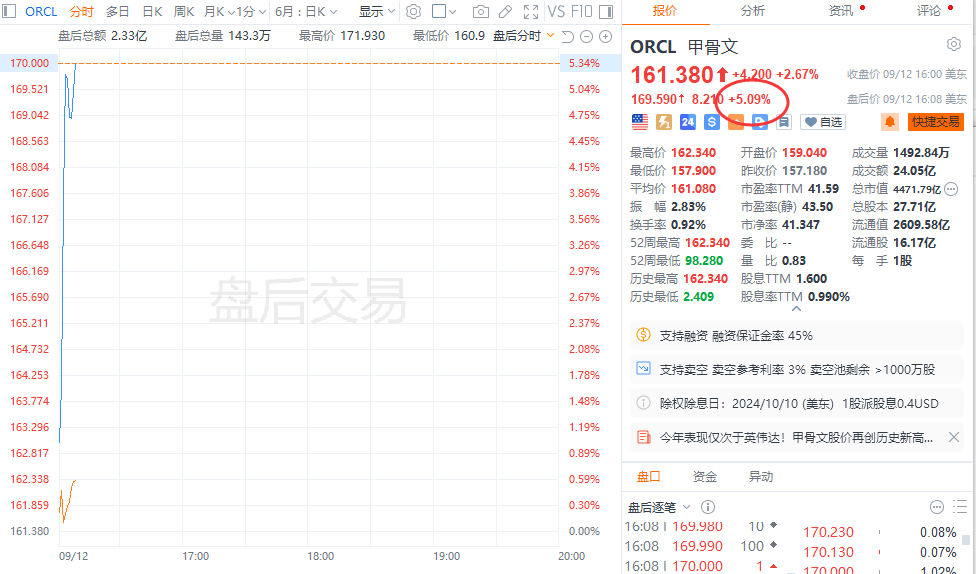Undo chart zoom with reset arrow
Image resolution: width=976 pixels, height=574 pixels.
[x=567, y=37]
